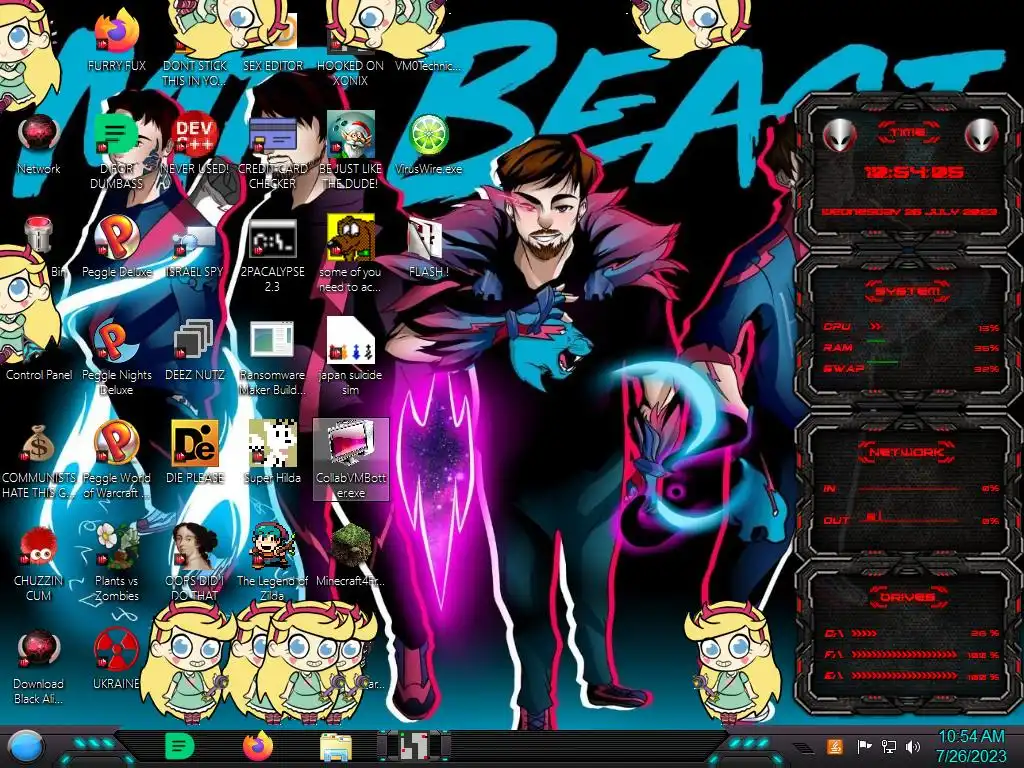Click the date WEDNESDAY 26 JULY 2023
The image size is (1024, 768).
pyautogui.click(x=909, y=212)
